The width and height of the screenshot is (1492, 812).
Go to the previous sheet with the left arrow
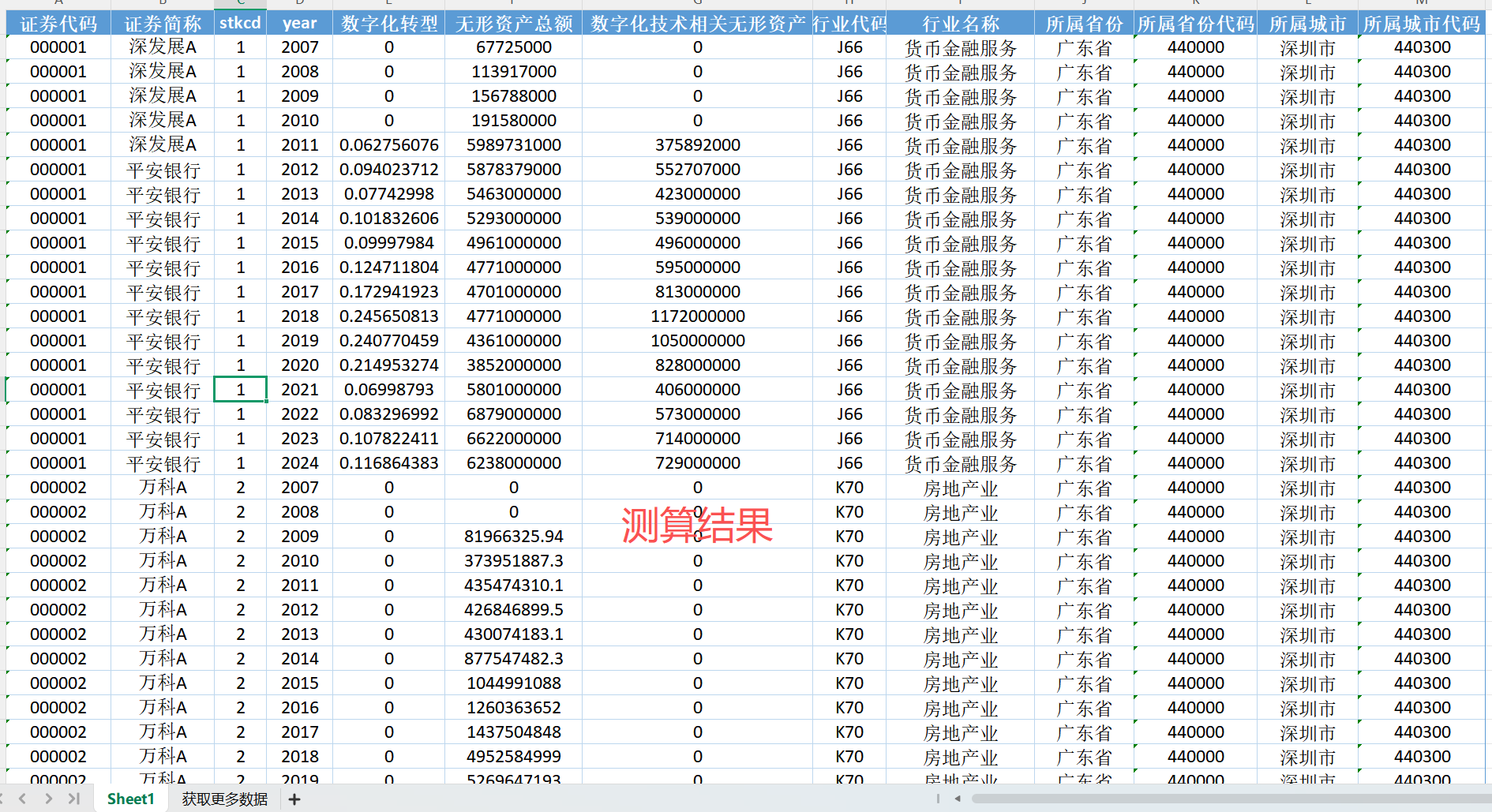click(22, 799)
